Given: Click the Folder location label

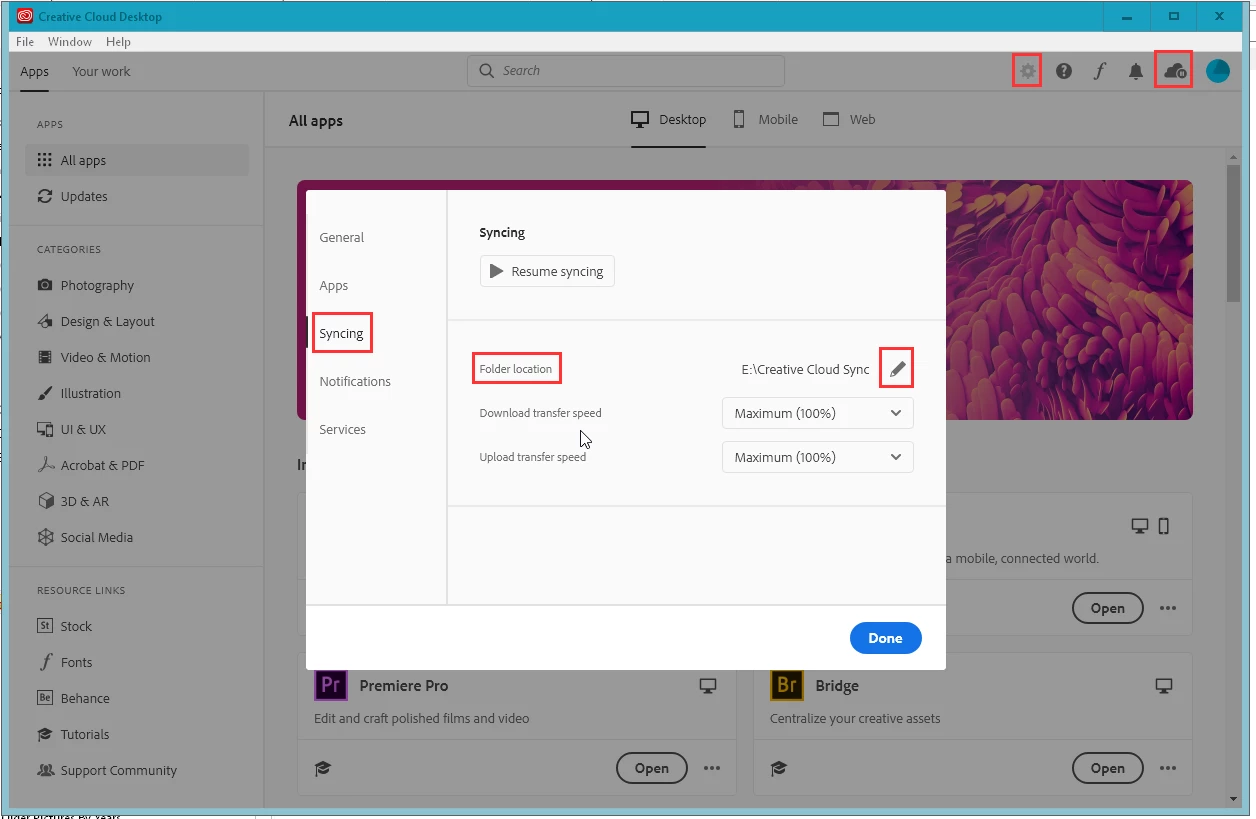Looking at the screenshot, I should click(515, 369).
